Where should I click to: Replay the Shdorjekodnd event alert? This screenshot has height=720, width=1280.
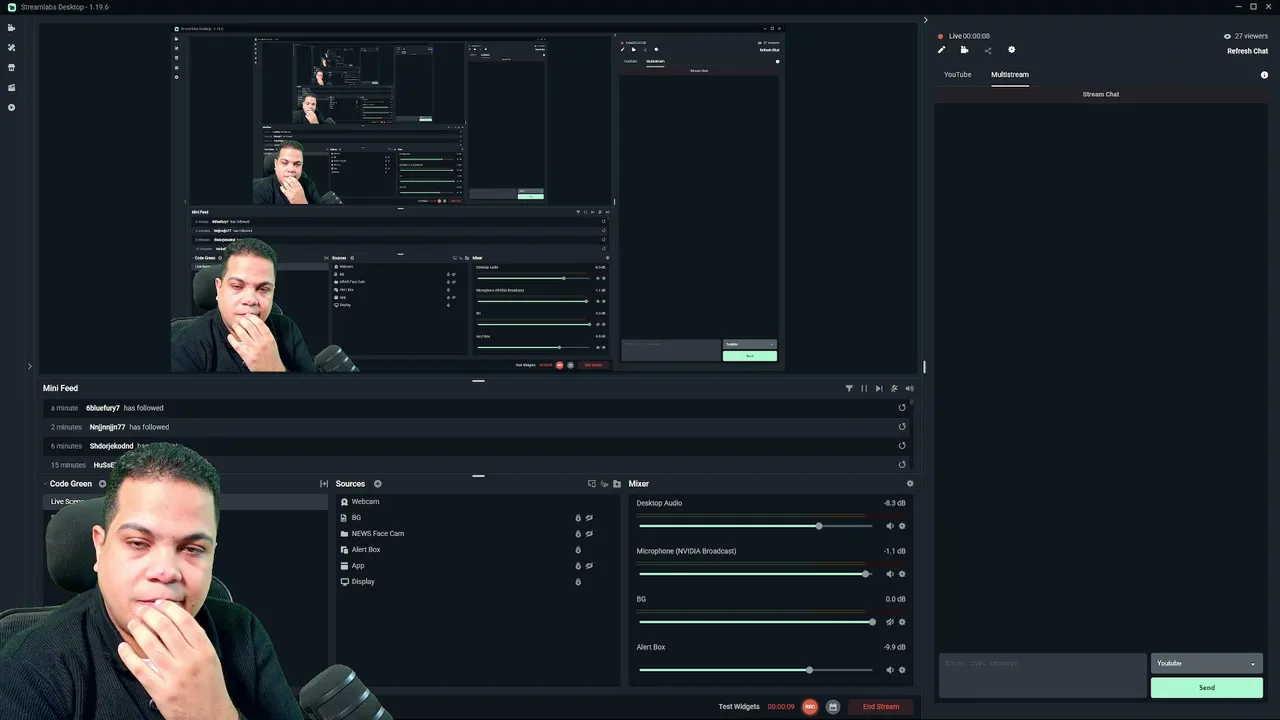pyautogui.click(x=902, y=446)
